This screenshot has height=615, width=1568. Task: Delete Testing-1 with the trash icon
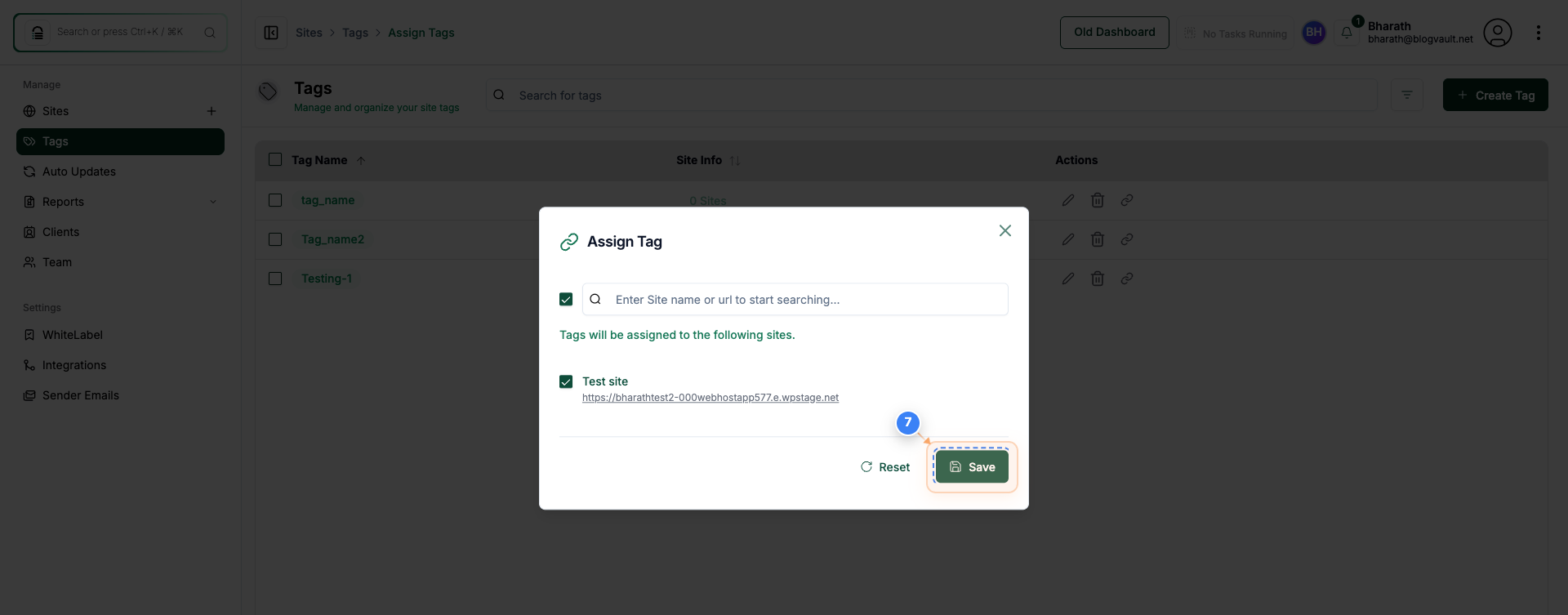pos(1098,279)
